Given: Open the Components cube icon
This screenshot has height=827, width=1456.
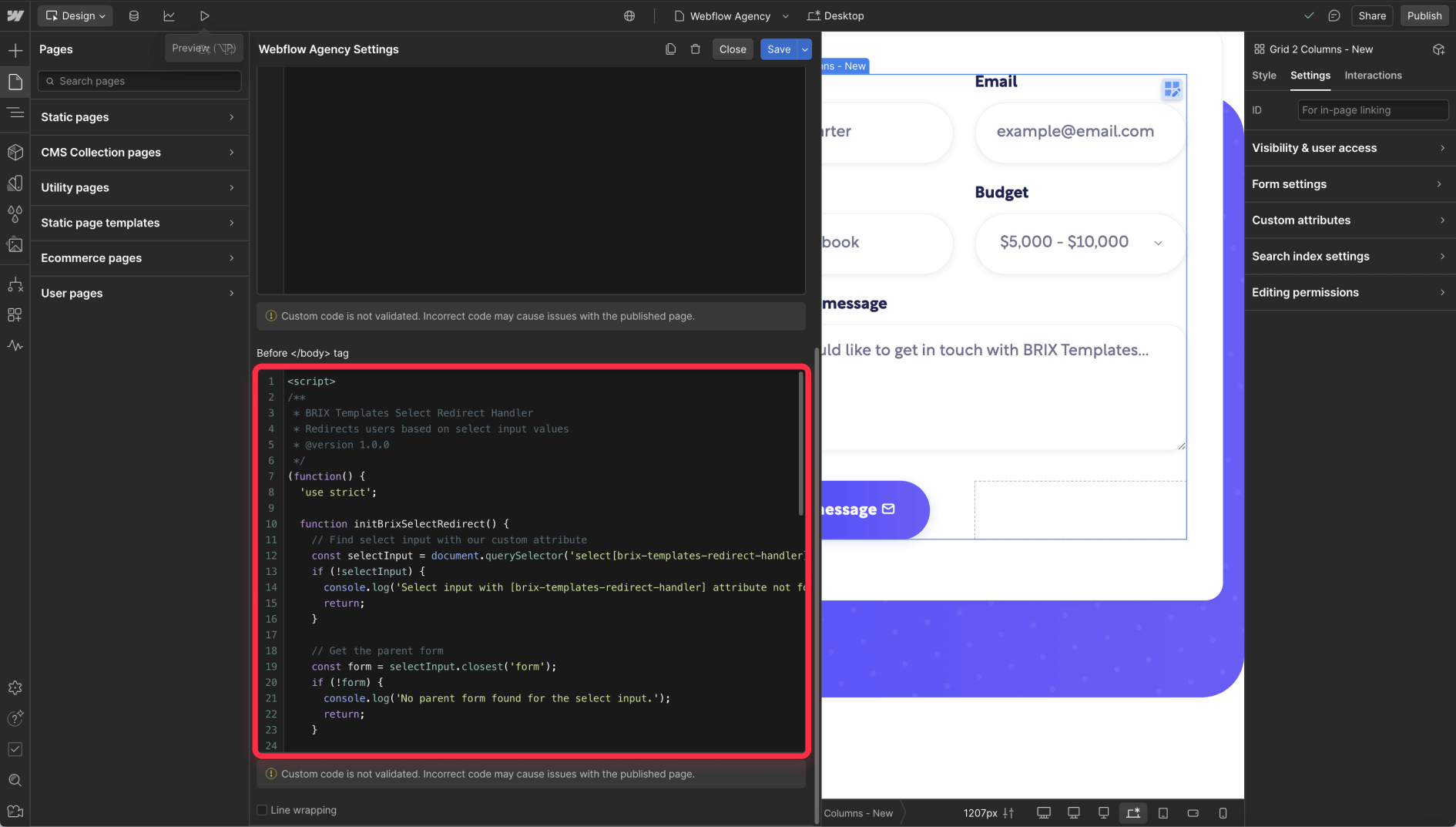Looking at the screenshot, I should (x=15, y=152).
